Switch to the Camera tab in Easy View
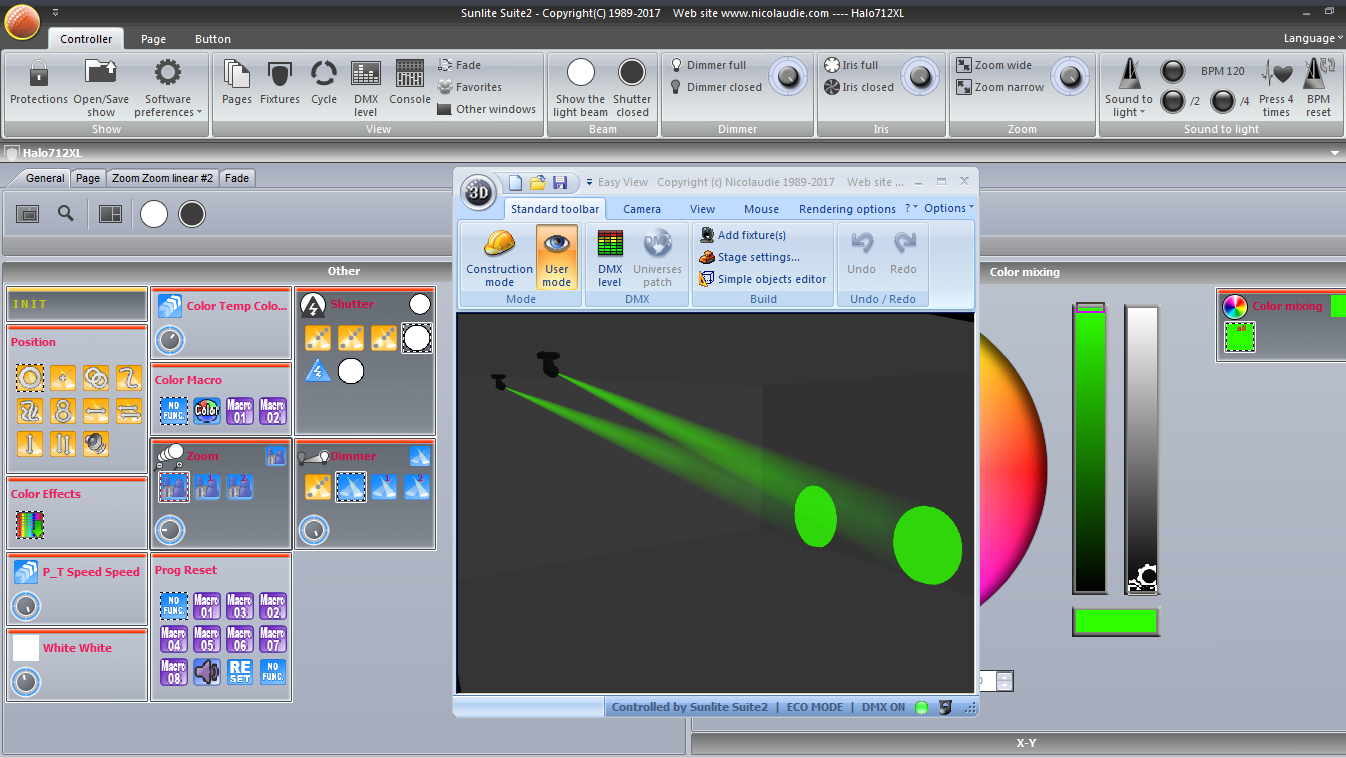The image size is (1346, 758). pyautogui.click(x=642, y=209)
